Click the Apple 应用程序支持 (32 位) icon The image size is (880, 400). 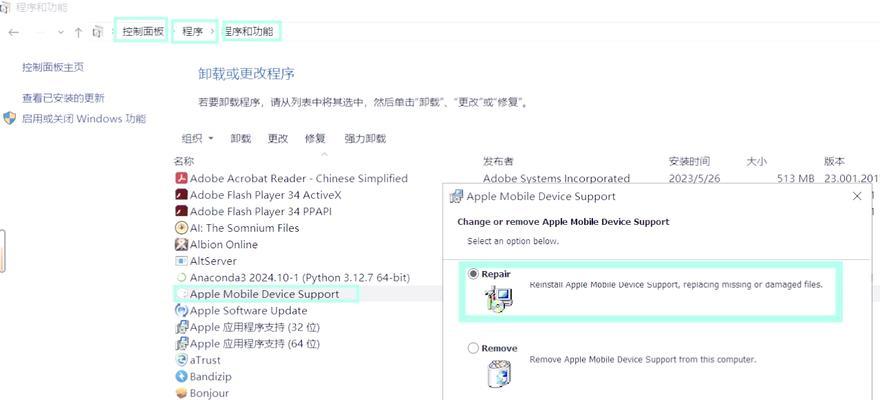(x=181, y=327)
